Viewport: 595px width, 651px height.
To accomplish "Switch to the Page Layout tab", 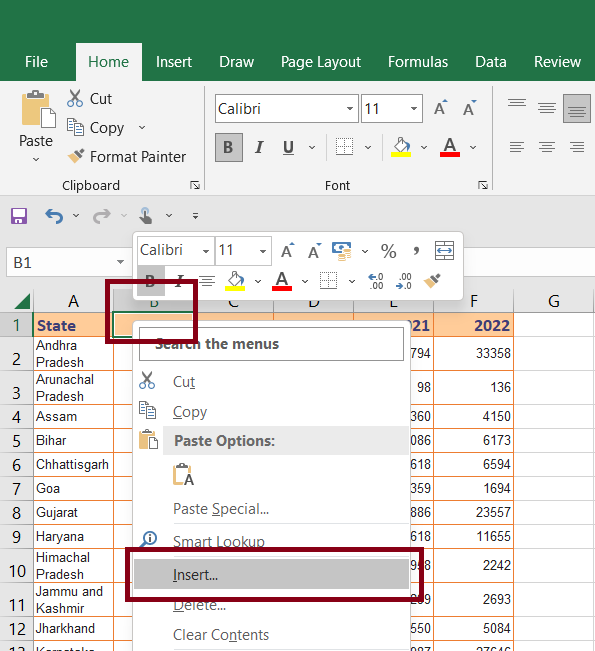I will pos(321,62).
